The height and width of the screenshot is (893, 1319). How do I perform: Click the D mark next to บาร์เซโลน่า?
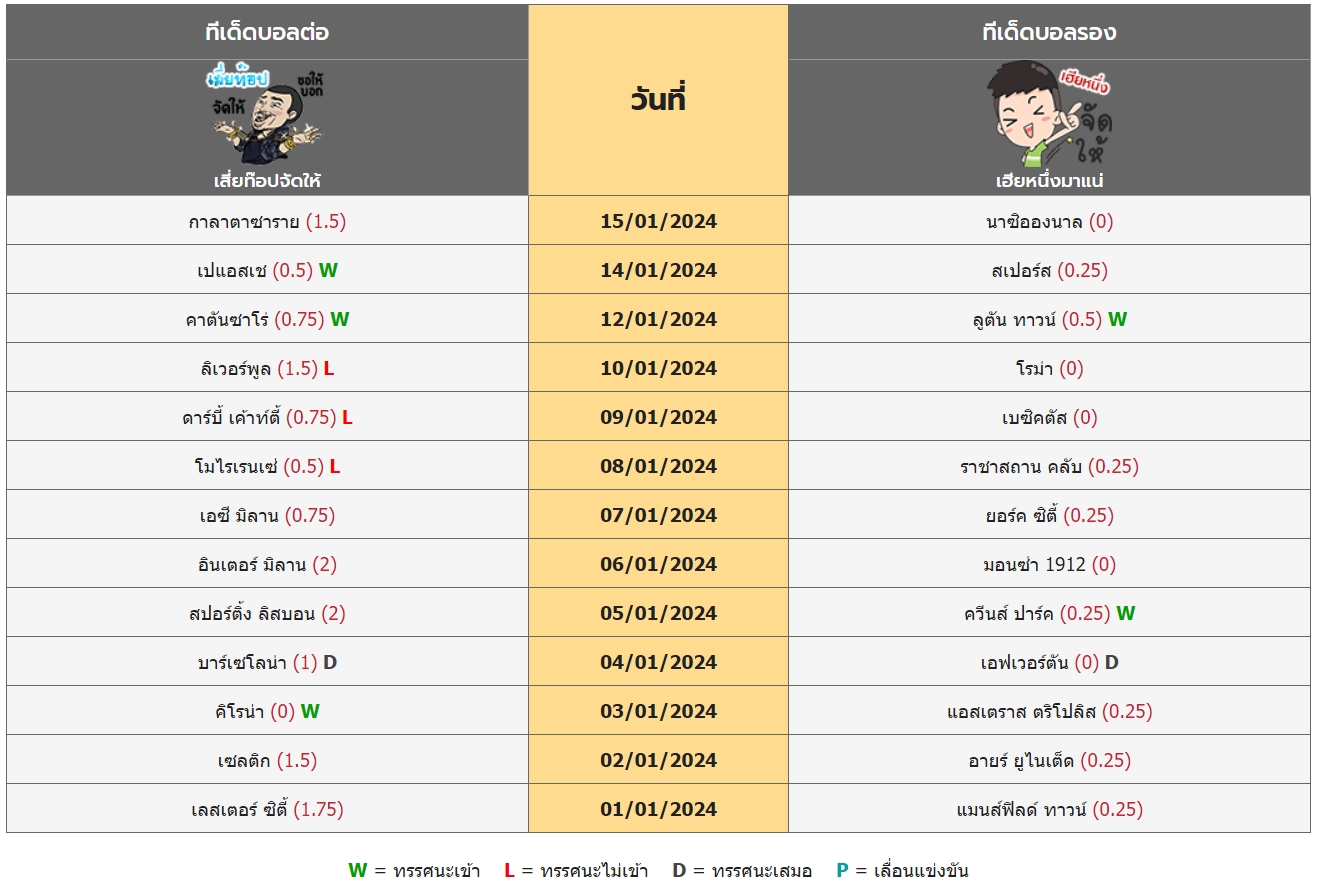pyautogui.click(x=330, y=662)
